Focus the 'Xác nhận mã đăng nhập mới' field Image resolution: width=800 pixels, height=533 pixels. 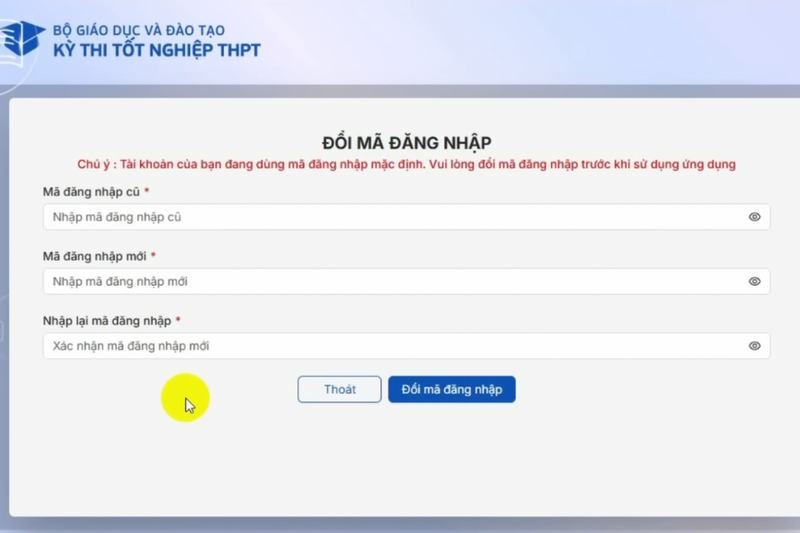(x=406, y=346)
